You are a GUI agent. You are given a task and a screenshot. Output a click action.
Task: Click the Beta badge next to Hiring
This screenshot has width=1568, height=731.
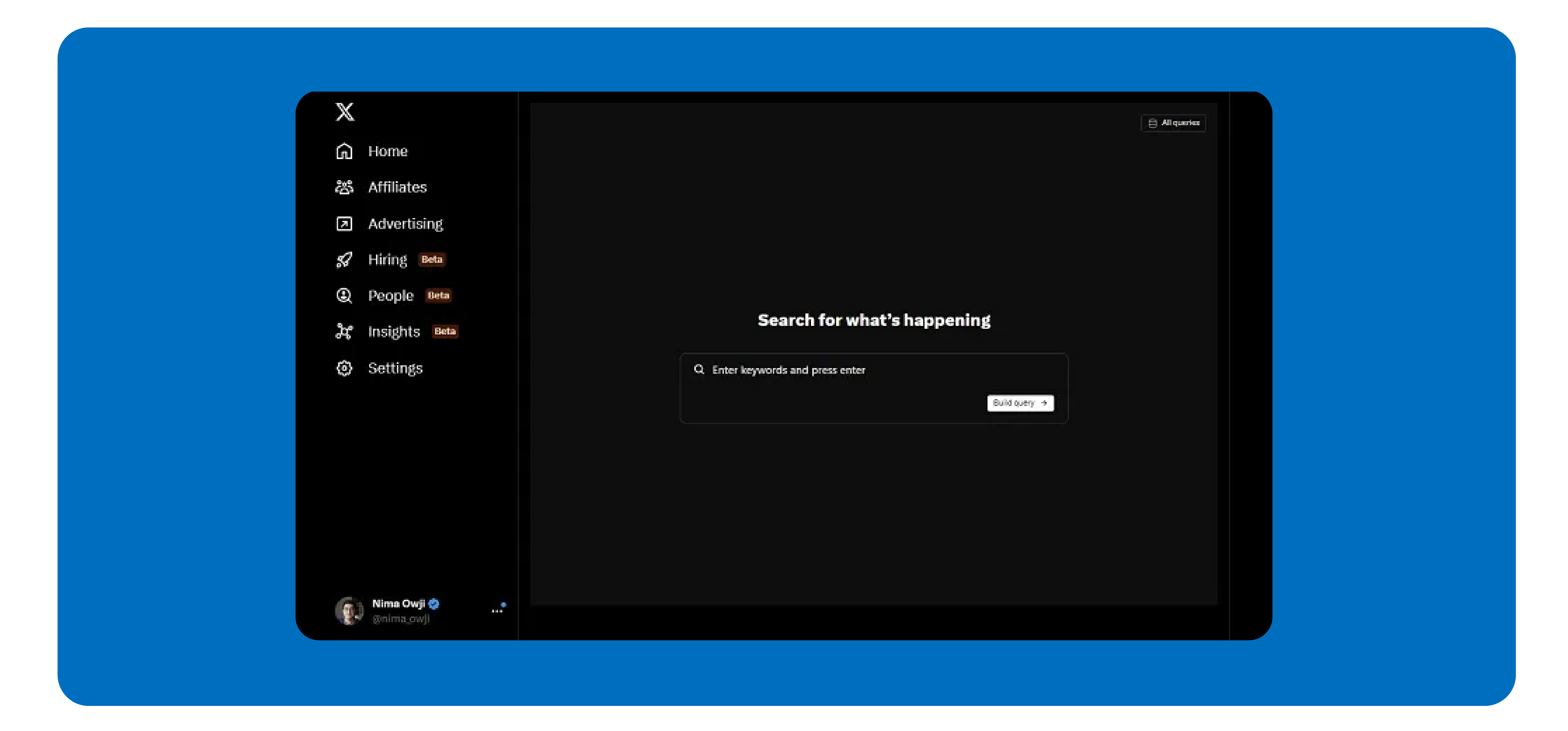[x=432, y=259]
